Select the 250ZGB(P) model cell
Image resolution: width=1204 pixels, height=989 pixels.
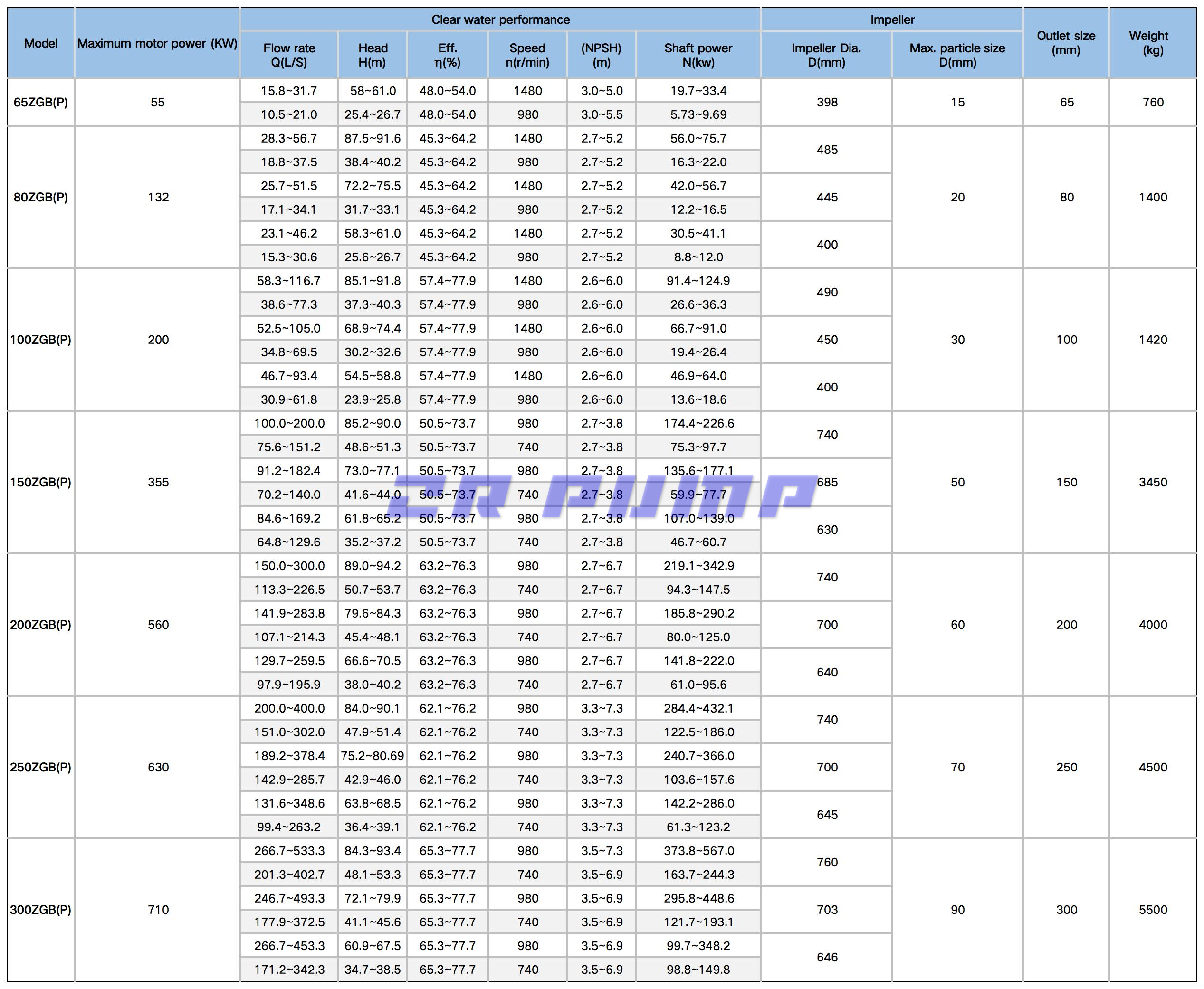click(40, 767)
